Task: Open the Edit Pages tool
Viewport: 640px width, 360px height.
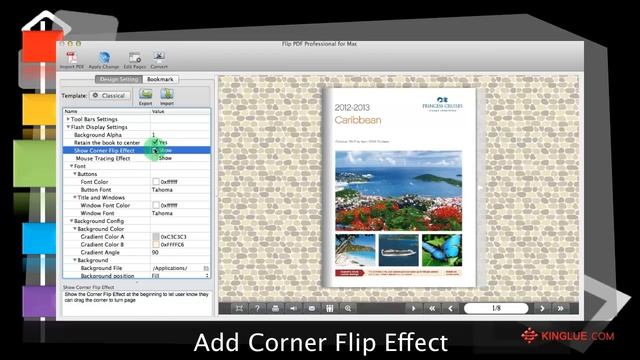Action: click(x=135, y=60)
